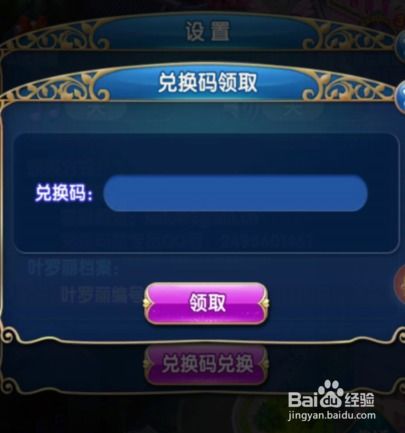Image resolution: width=405 pixels, height=433 pixels.
Task: Click the gold ornament right of 兑换码领取
Action: [x=350, y=87]
